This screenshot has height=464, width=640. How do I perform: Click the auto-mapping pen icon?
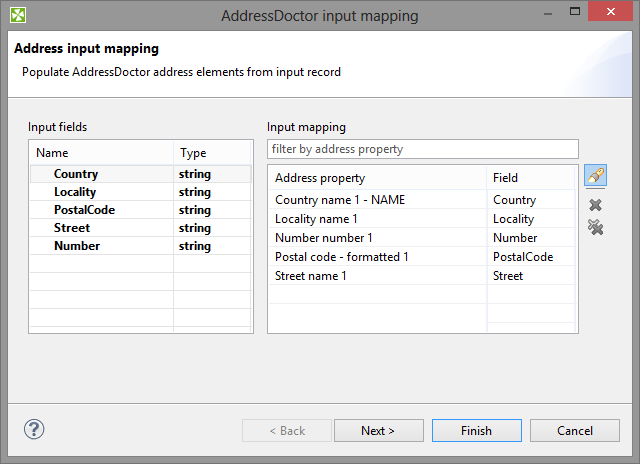(x=596, y=176)
